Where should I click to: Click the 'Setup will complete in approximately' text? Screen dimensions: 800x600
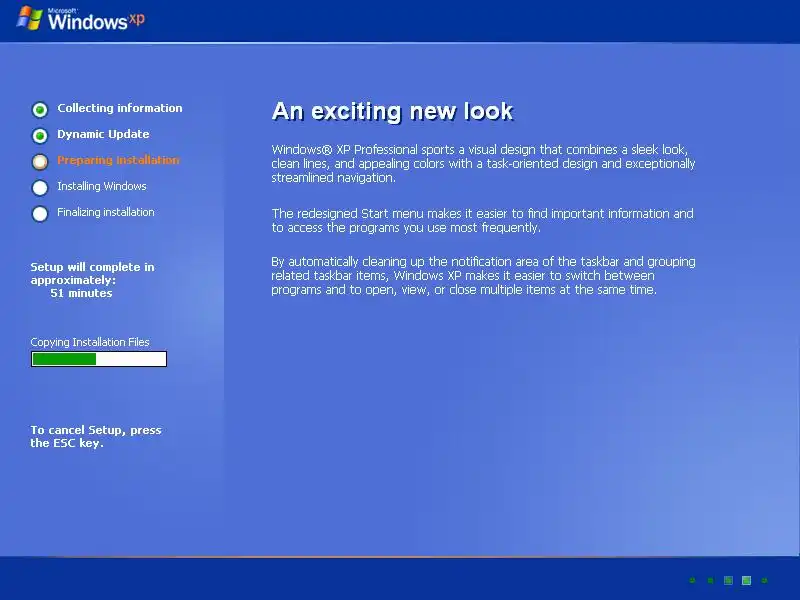[x=92, y=273]
